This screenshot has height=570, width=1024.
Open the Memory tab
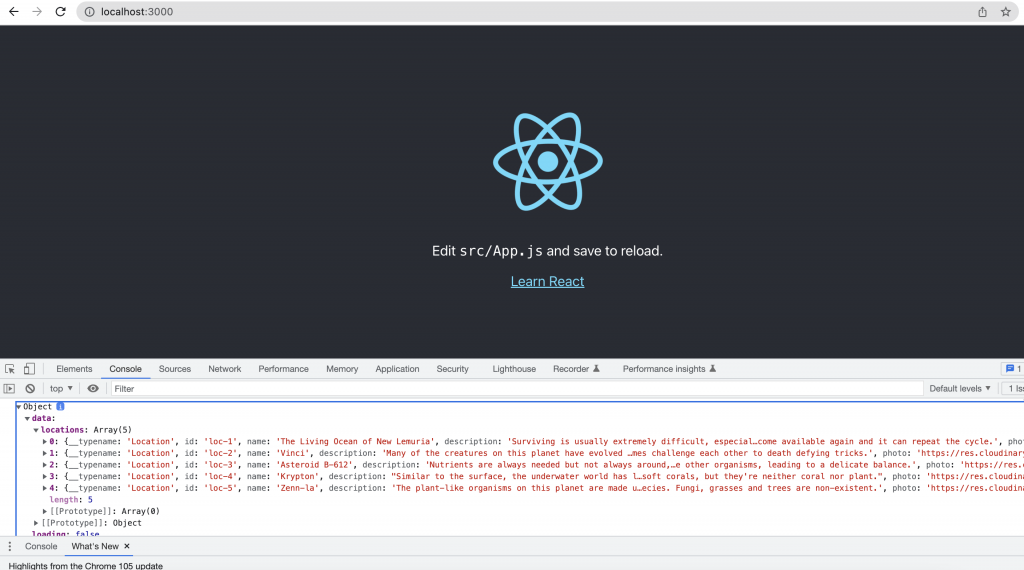[x=342, y=369]
